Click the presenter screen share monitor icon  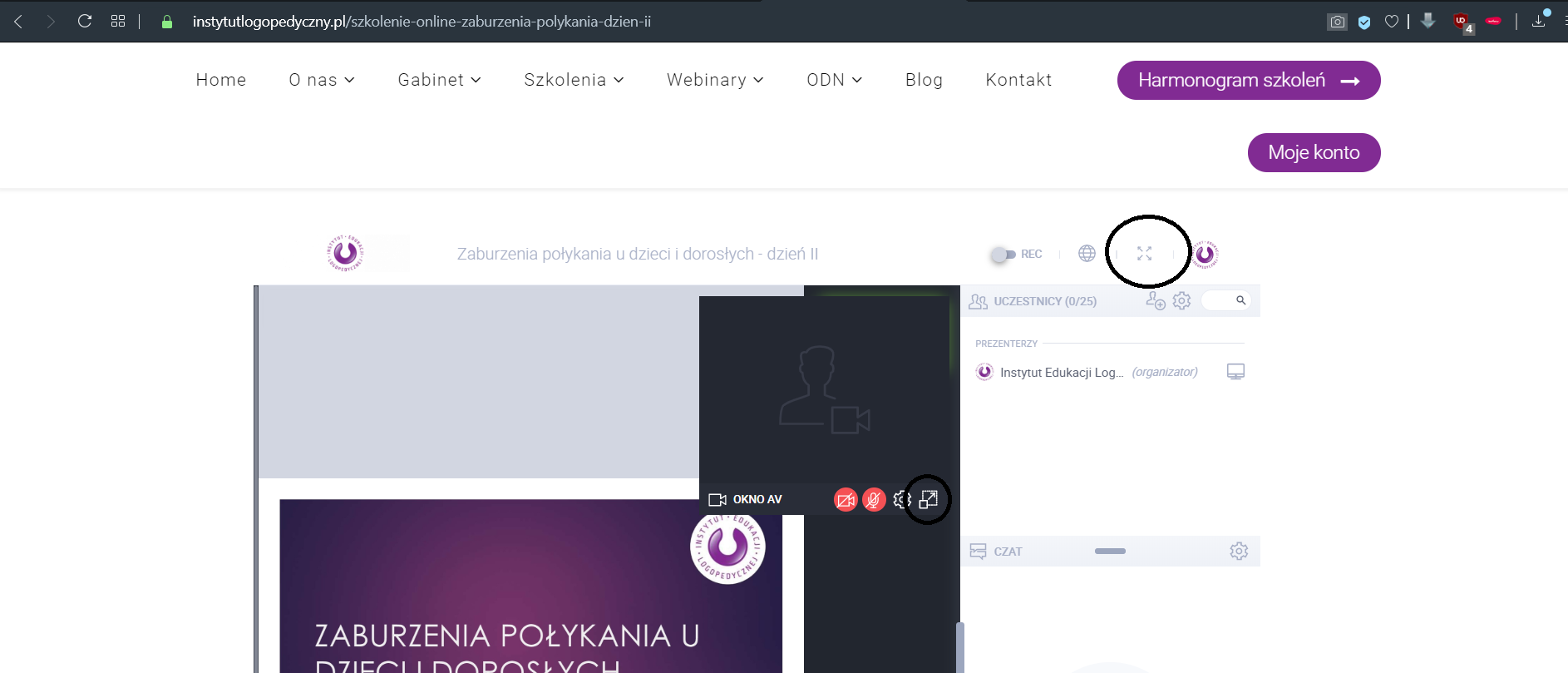point(1235,372)
